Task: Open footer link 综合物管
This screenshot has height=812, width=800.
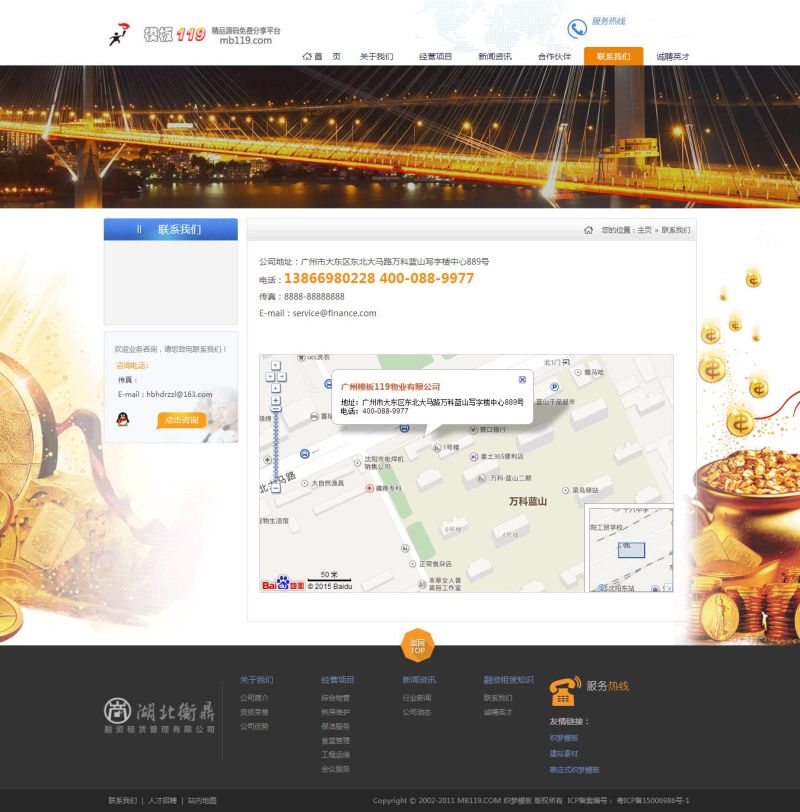Action: pos(336,698)
